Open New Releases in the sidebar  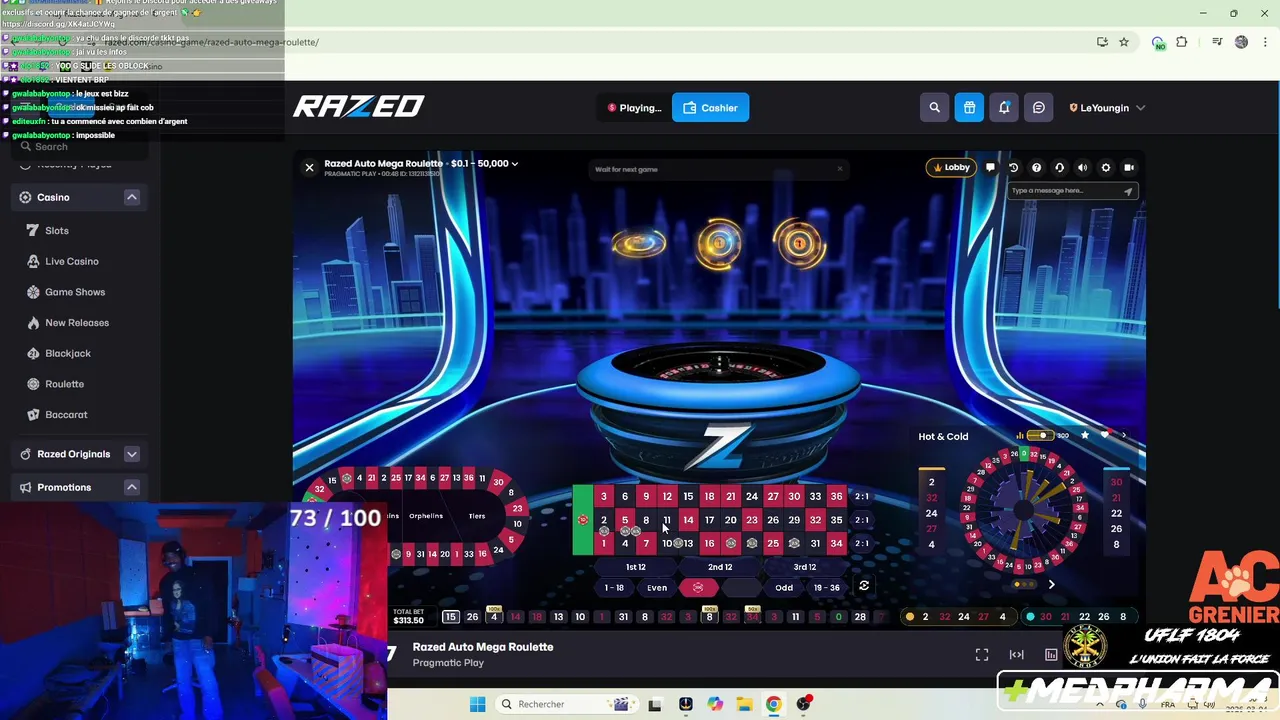point(77,323)
